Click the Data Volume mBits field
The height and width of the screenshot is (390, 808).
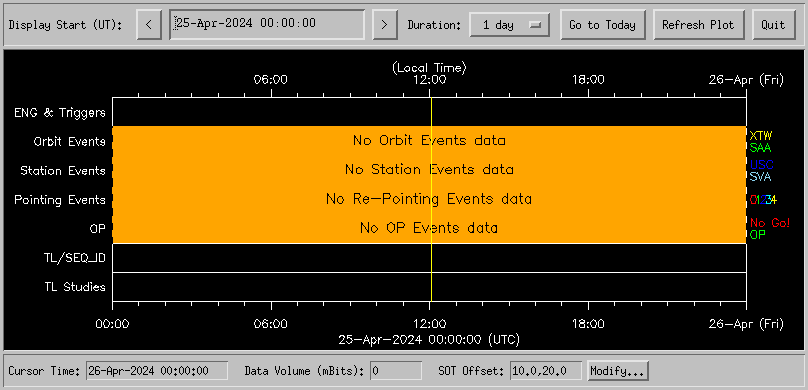(395, 371)
